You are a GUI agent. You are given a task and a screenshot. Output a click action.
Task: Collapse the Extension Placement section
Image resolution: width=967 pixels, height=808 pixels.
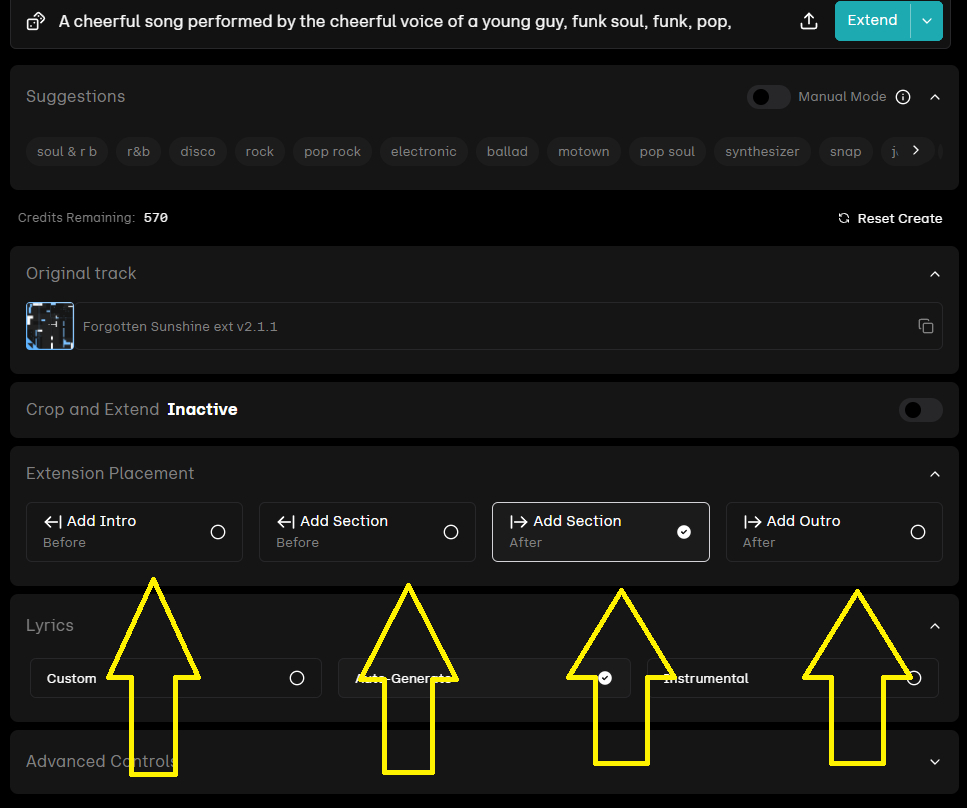935,474
